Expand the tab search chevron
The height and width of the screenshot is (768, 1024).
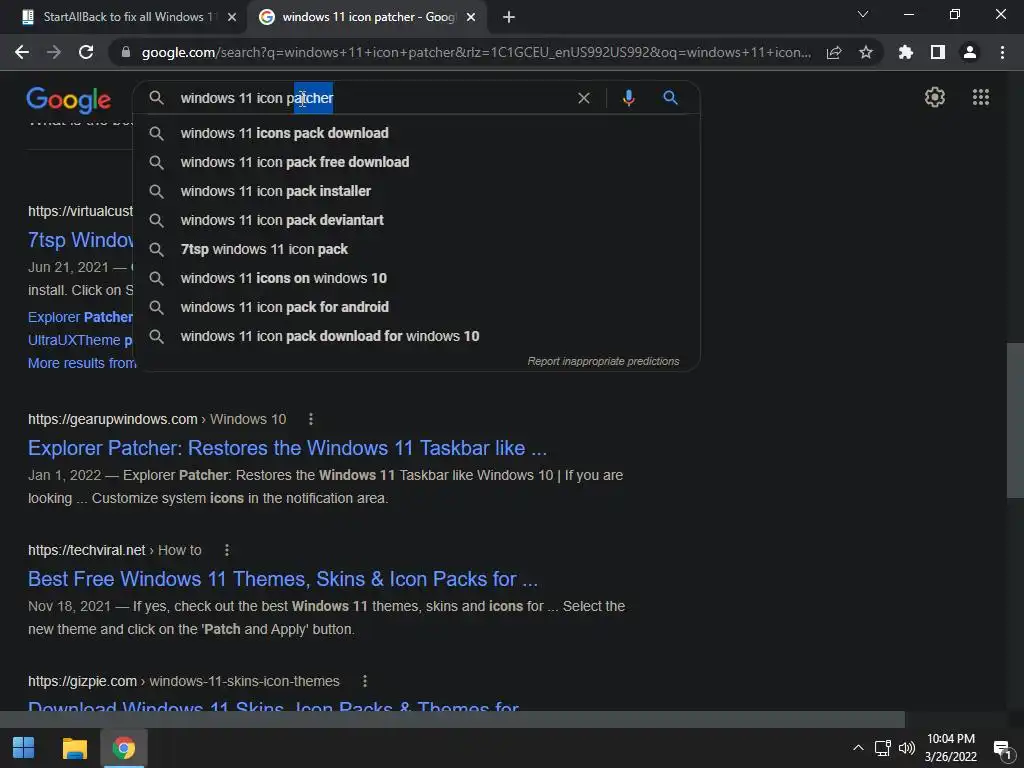coord(863,14)
